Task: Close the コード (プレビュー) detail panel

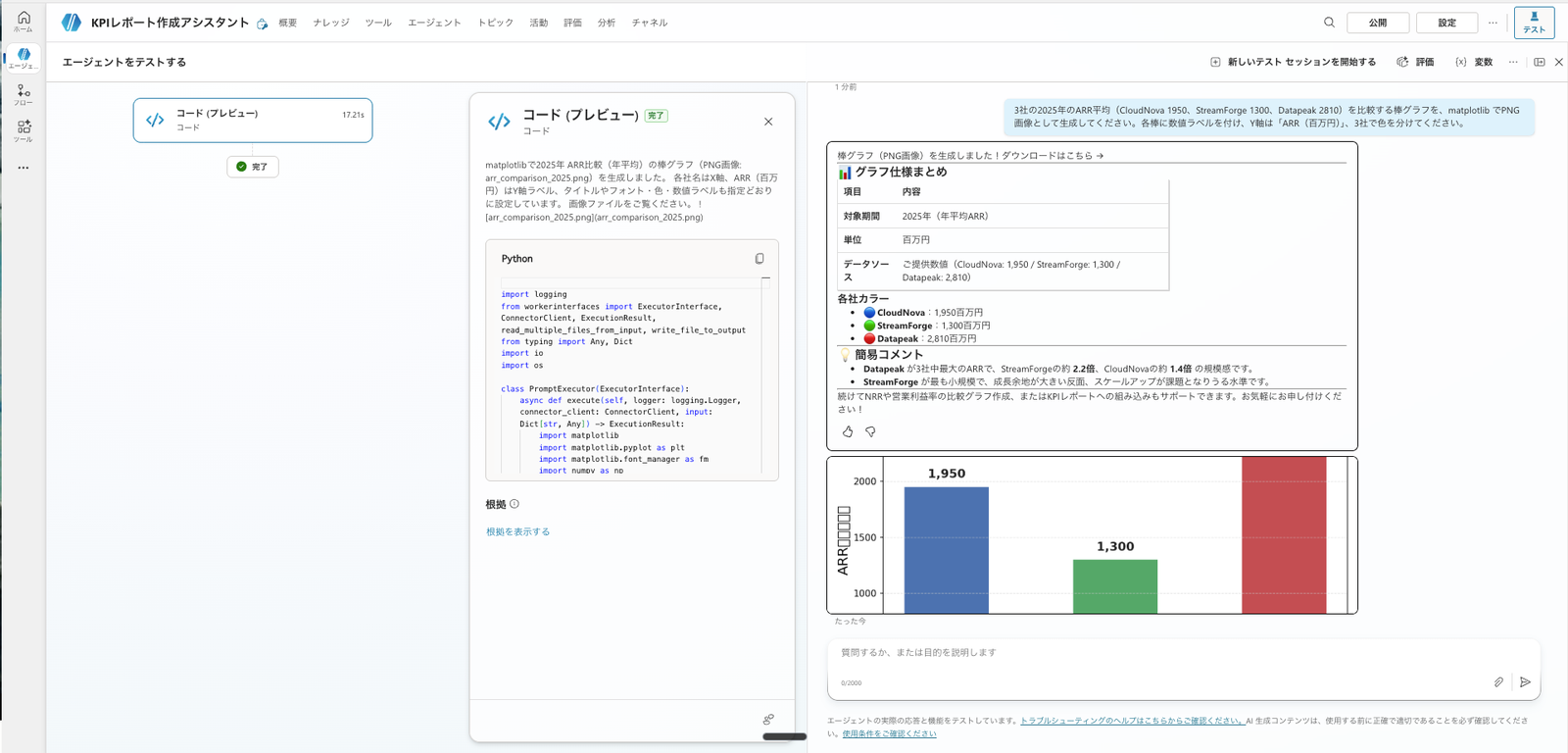Action: (x=768, y=122)
